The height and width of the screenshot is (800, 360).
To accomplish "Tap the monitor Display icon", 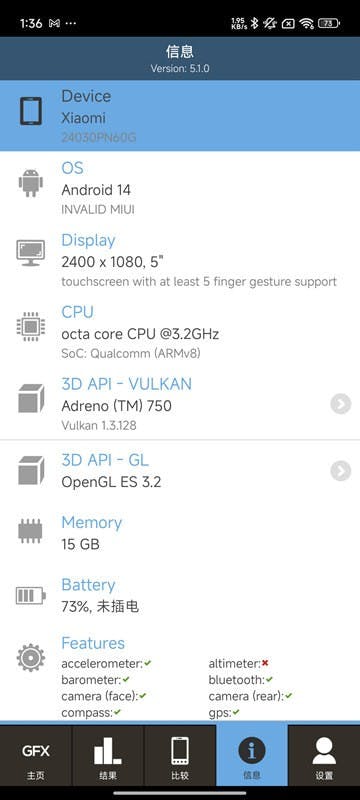I will (x=31, y=253).
